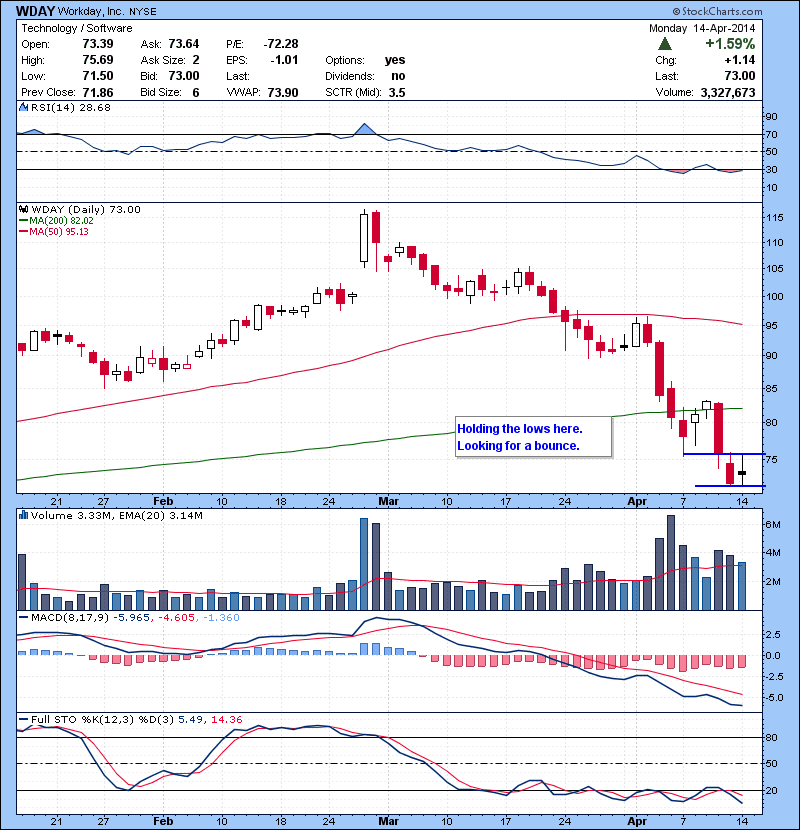Click the Bid price 73.00
The image size is (800, 830).
coord(184,76)
